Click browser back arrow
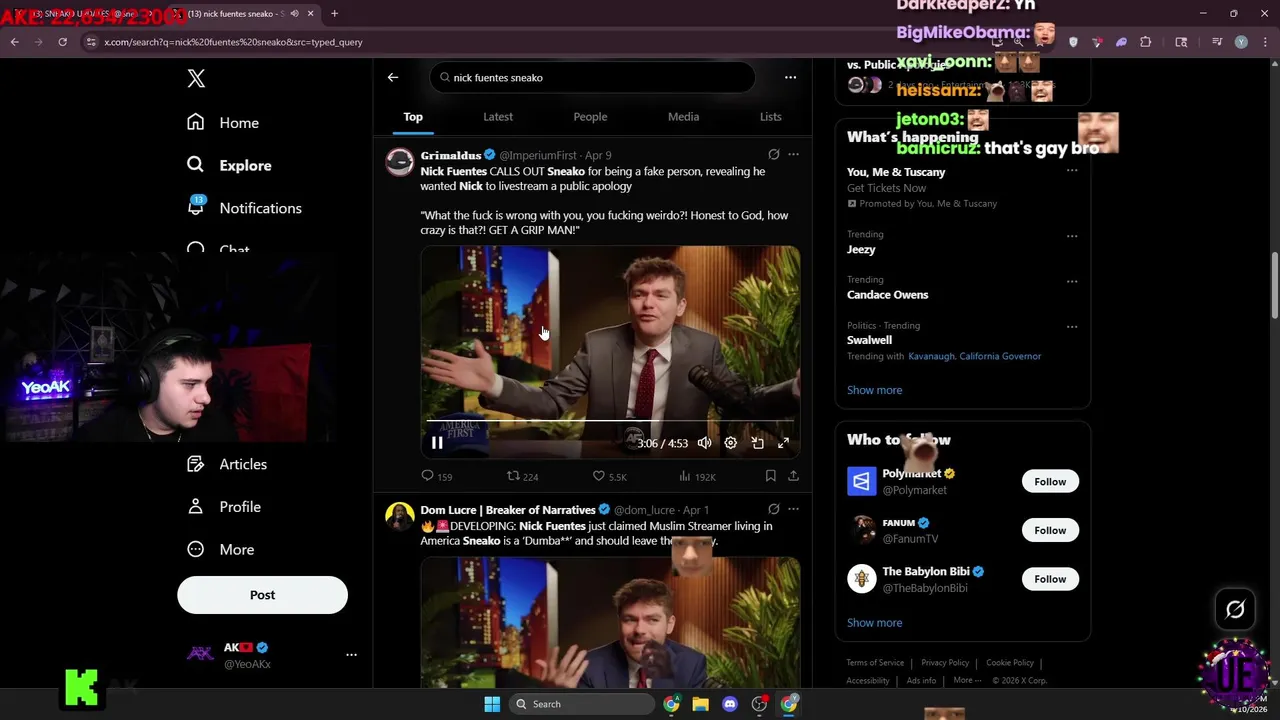Image resolution: width=1280 pixels, height=720 pixels. 14,42
